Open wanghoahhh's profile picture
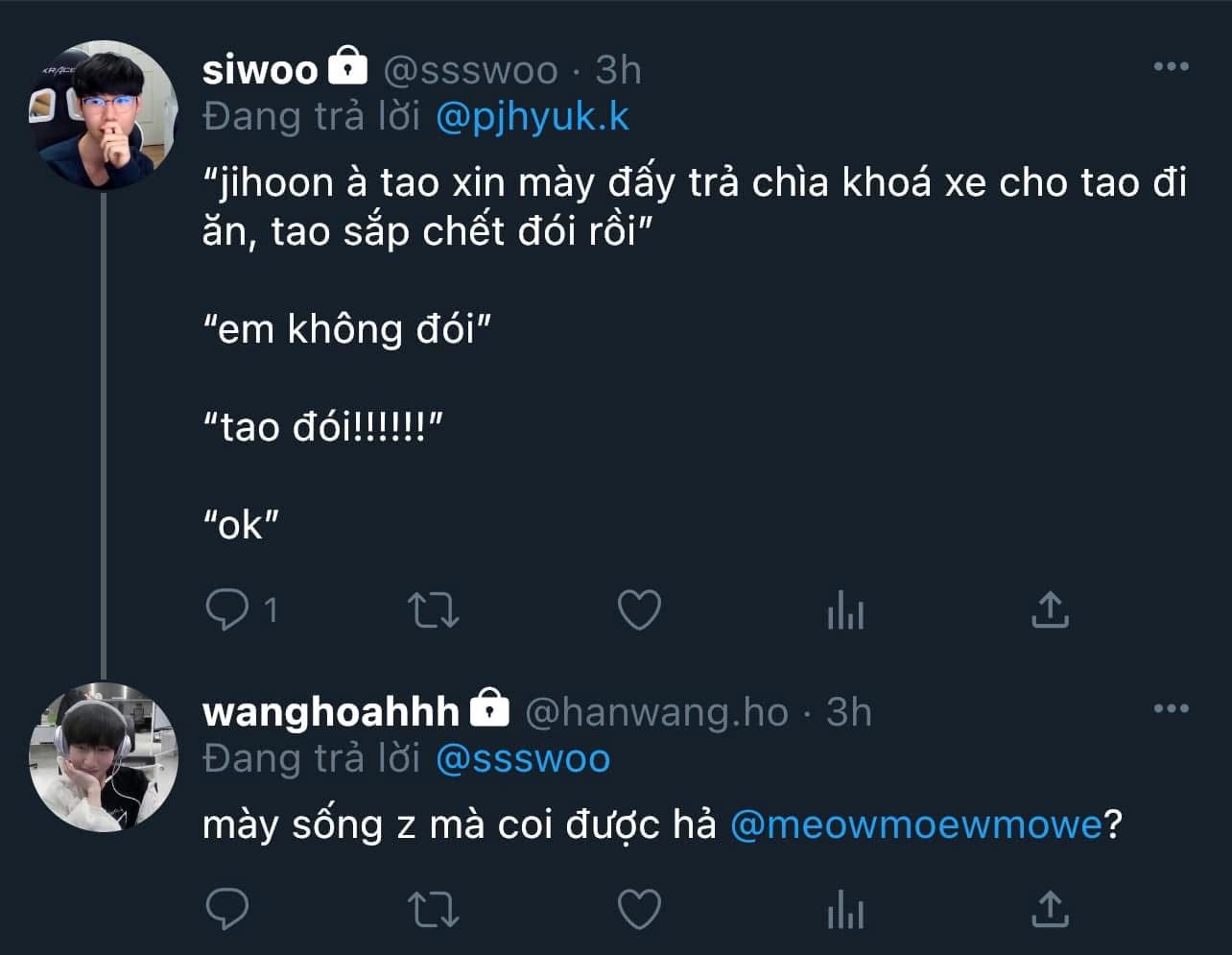 [104, 757]
